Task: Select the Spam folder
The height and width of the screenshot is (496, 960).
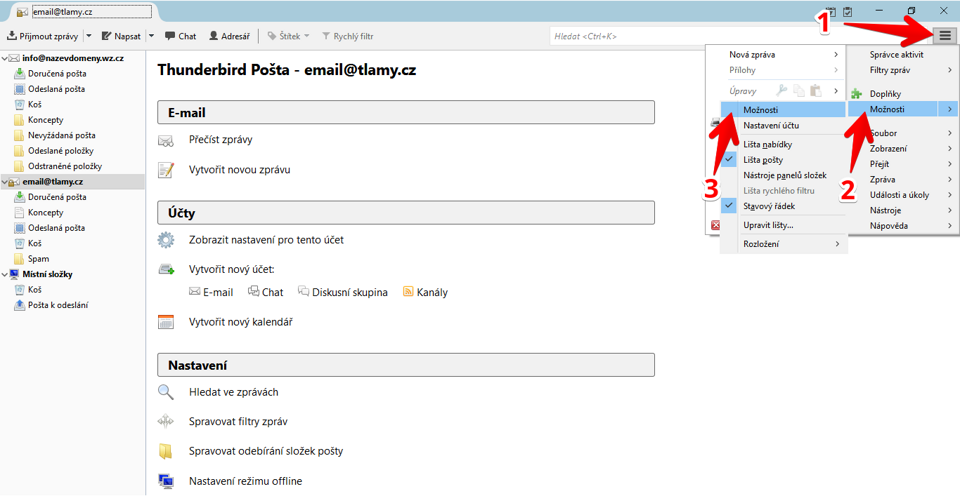Action: coord(38,259)
